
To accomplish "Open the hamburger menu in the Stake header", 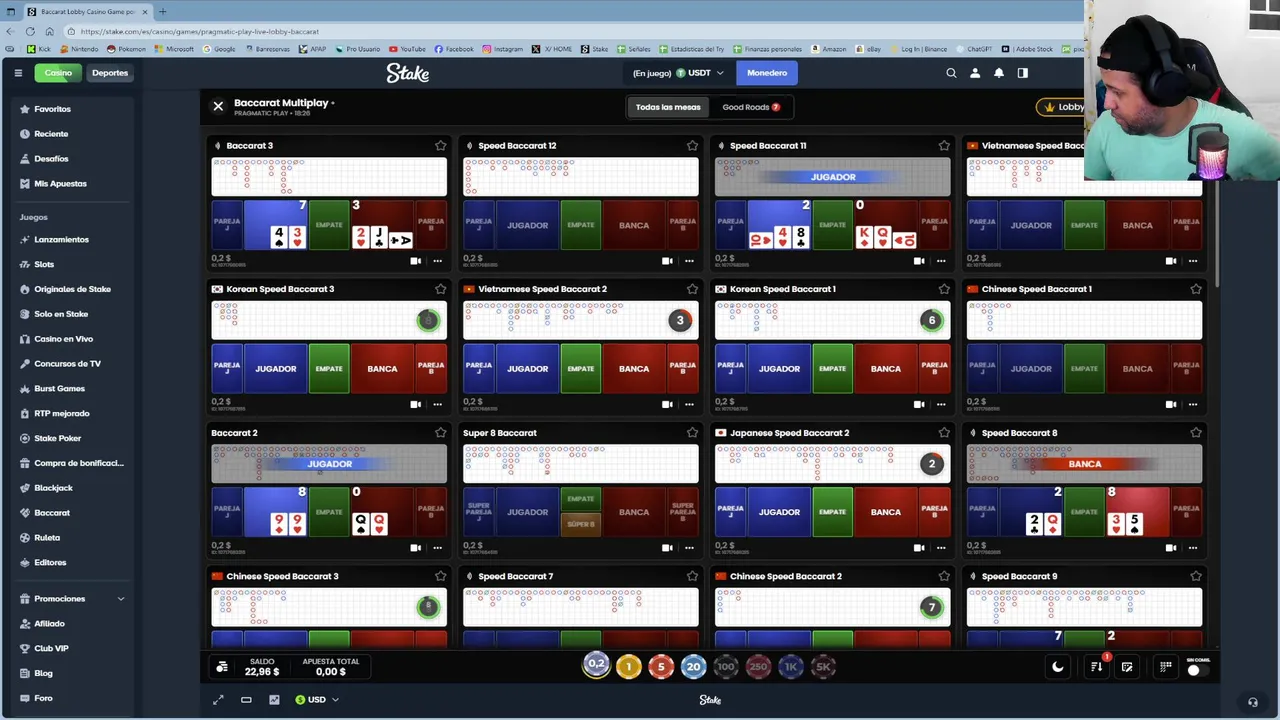I will click(x=18, y=73).
